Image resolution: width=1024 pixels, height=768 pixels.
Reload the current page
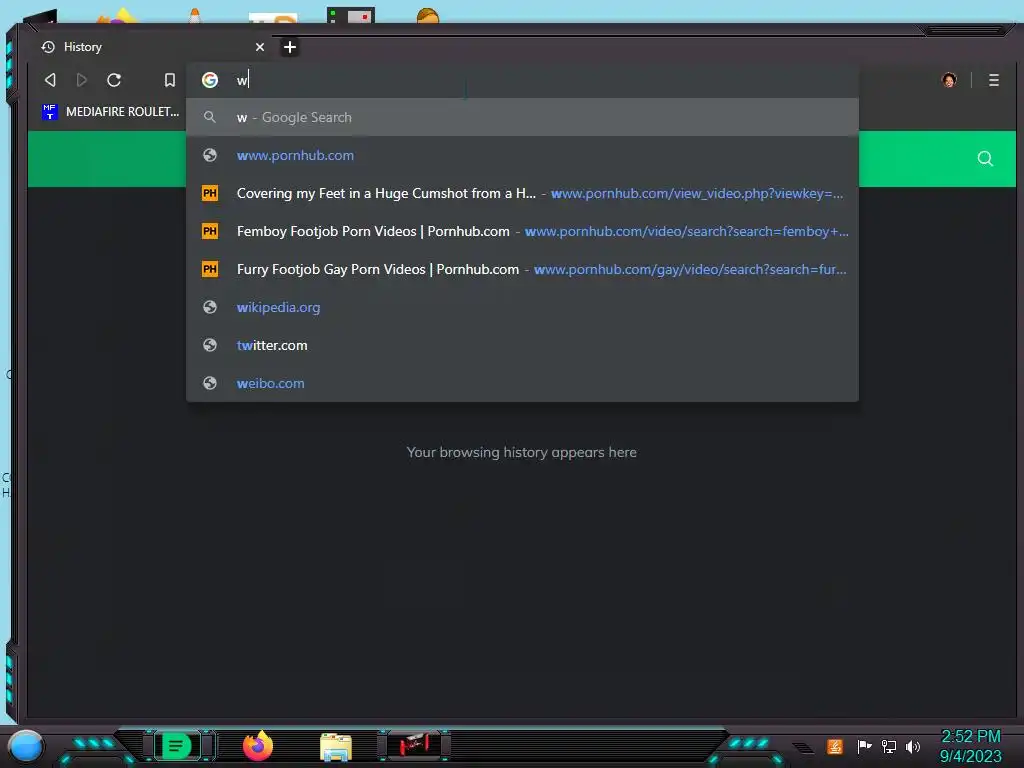point(114,80)
